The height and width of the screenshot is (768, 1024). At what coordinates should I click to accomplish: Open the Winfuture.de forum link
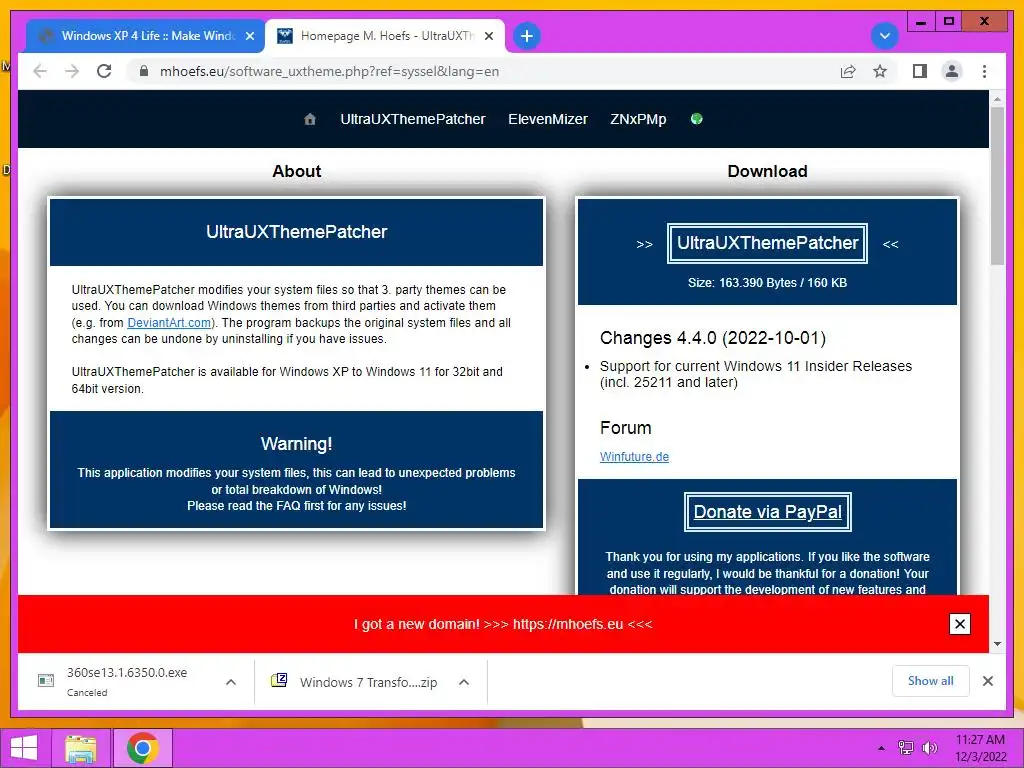(x=634, y=456)
